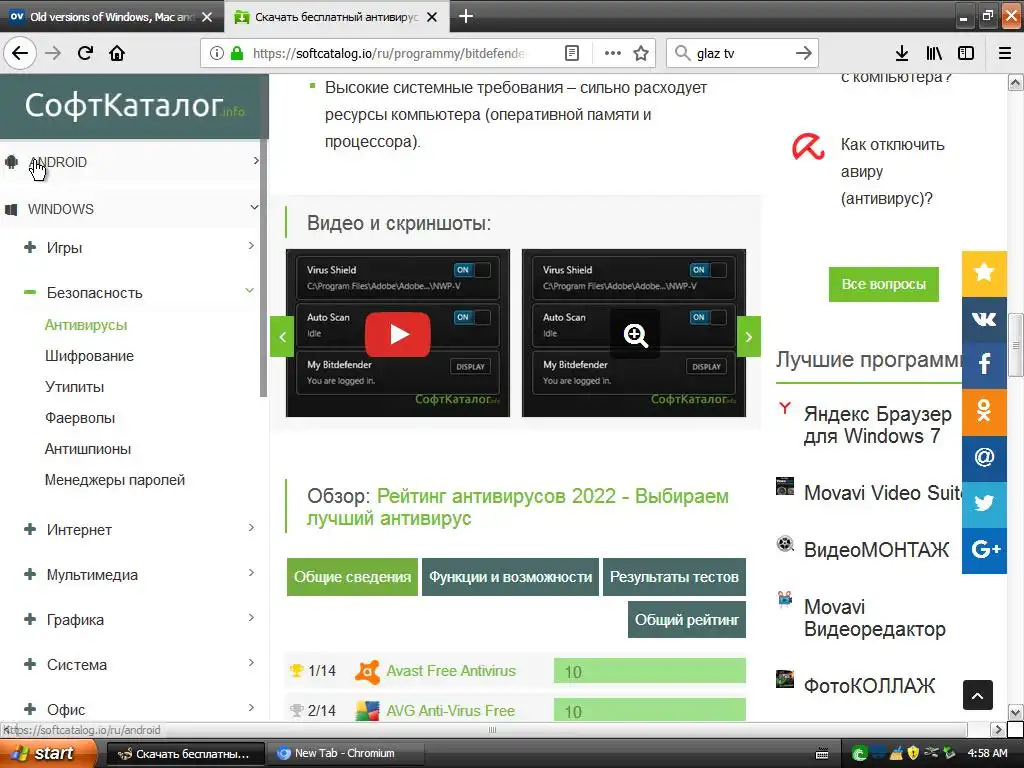The width and height of the screenshot is (1024, 768).
Task: Open Яндекс Браузер для Windows 7 link
Action: (x=877, y=424)
